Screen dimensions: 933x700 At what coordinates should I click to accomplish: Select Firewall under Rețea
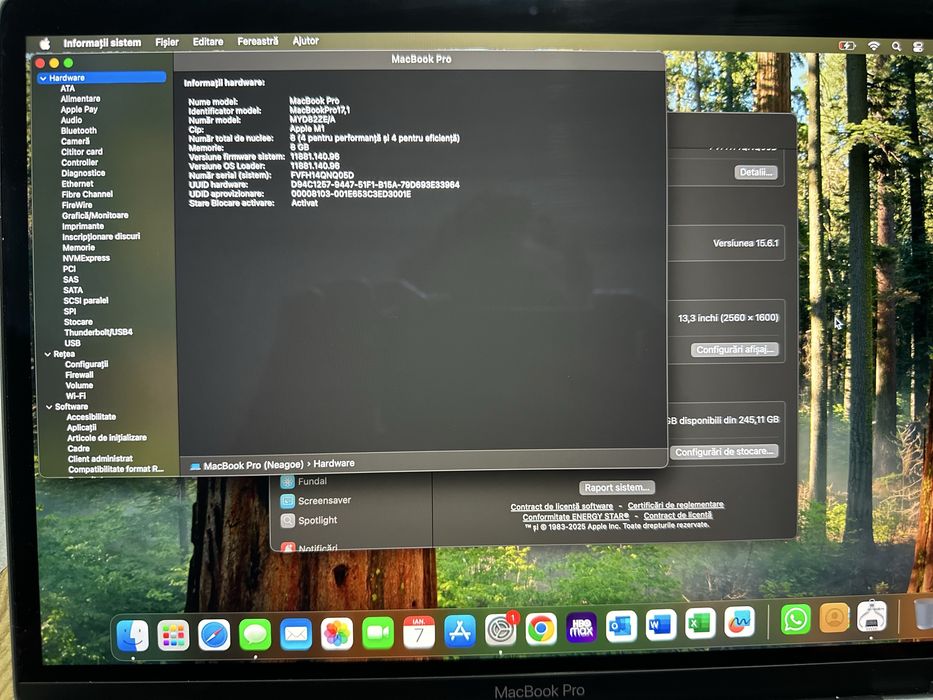coord(79,375)
